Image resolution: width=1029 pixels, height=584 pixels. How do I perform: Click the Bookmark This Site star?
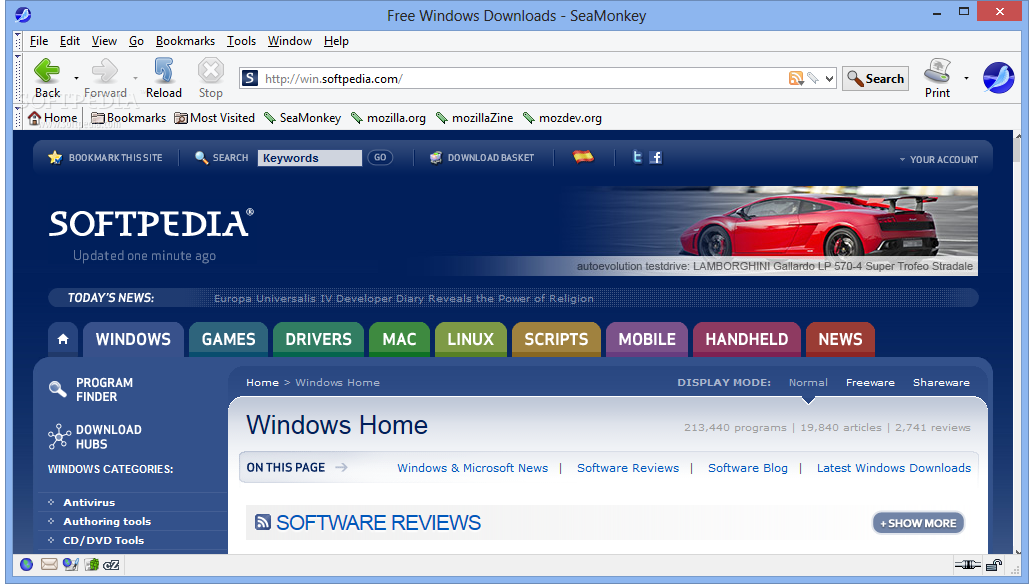(55, 157)
